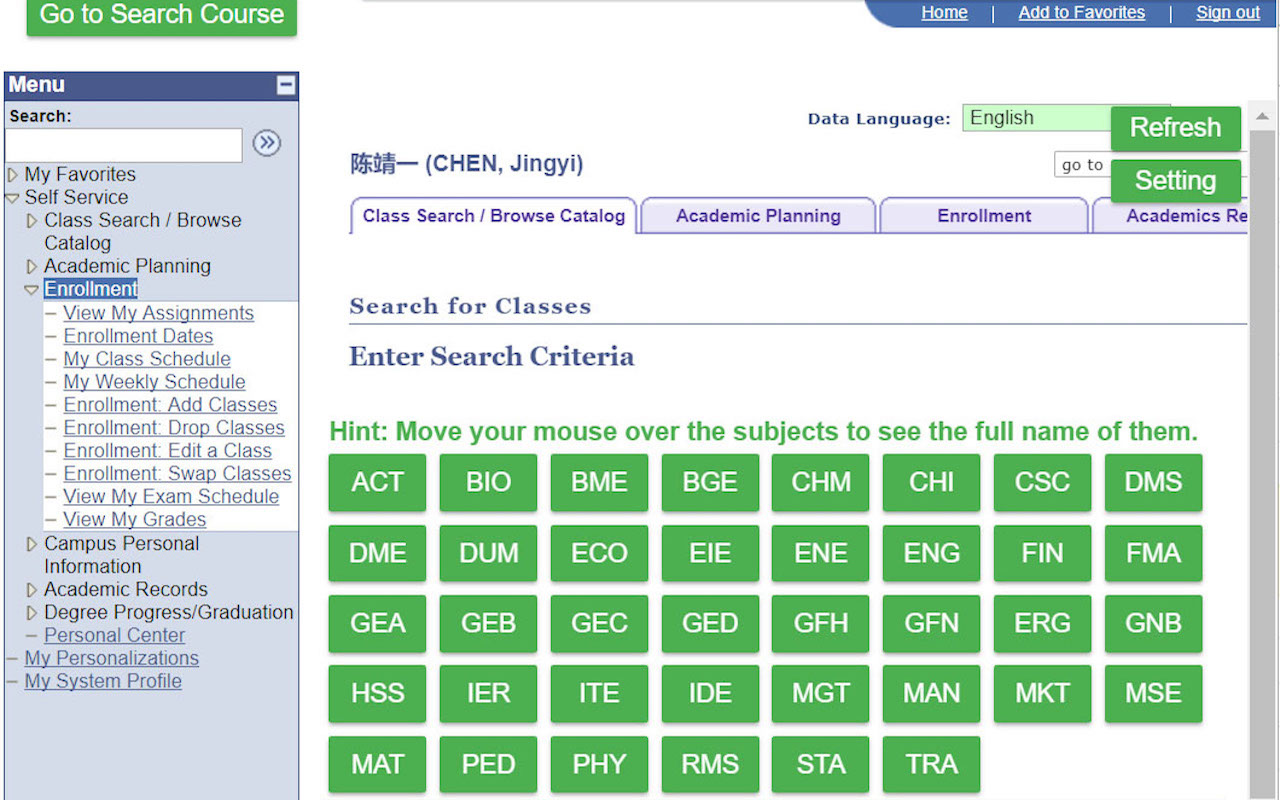Switch to the Academic Planning tab
This screenshot has height=800, width=1280.
click(x=757, y=215)
